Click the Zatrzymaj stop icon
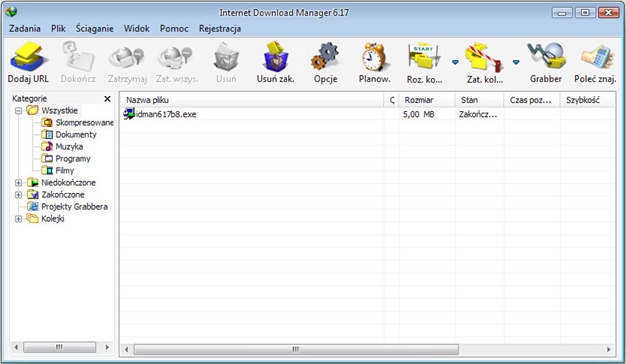The width and height of the screenshot is (626, 364). [127, 58]
